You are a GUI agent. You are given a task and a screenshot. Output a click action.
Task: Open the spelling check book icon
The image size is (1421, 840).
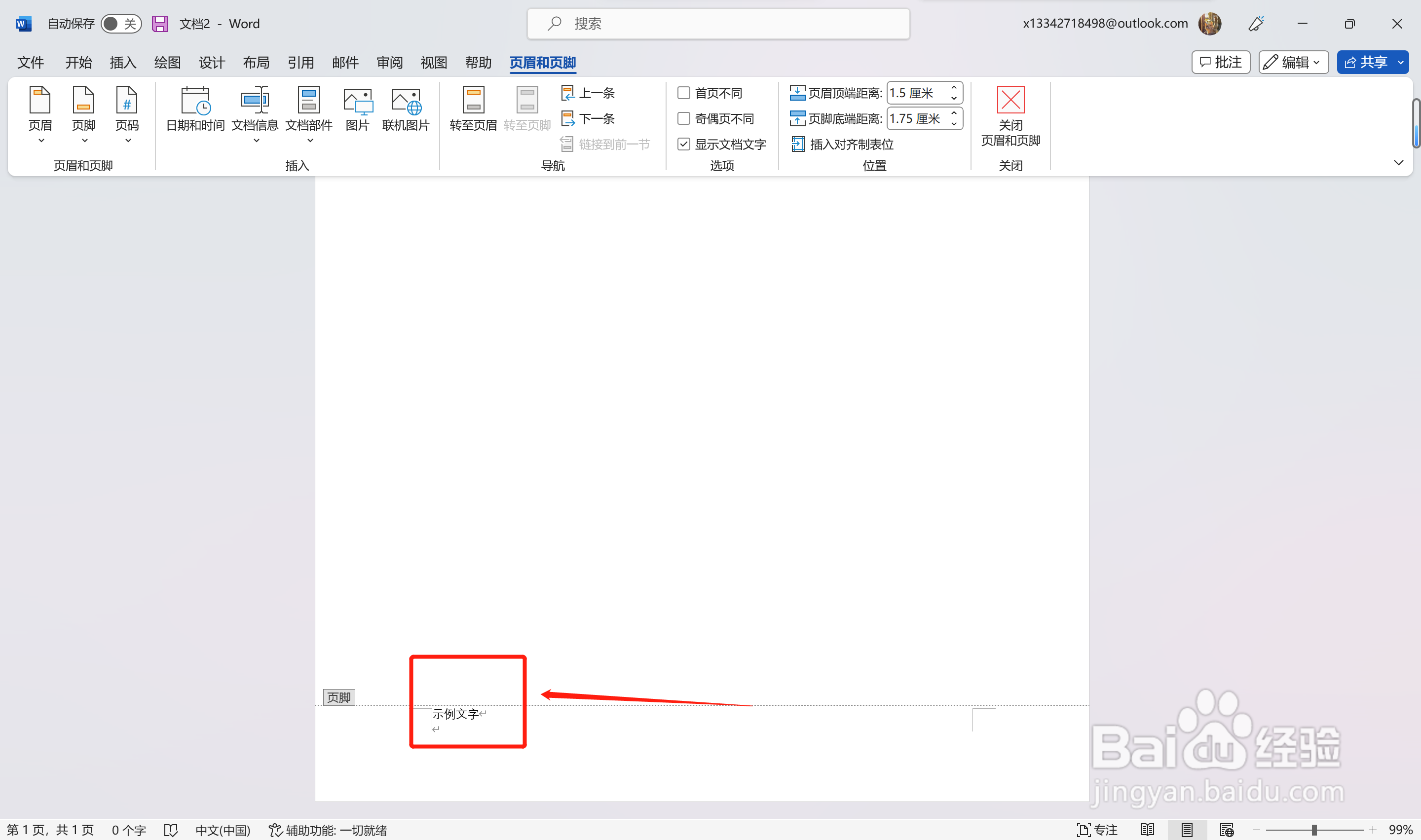point(171,830)
